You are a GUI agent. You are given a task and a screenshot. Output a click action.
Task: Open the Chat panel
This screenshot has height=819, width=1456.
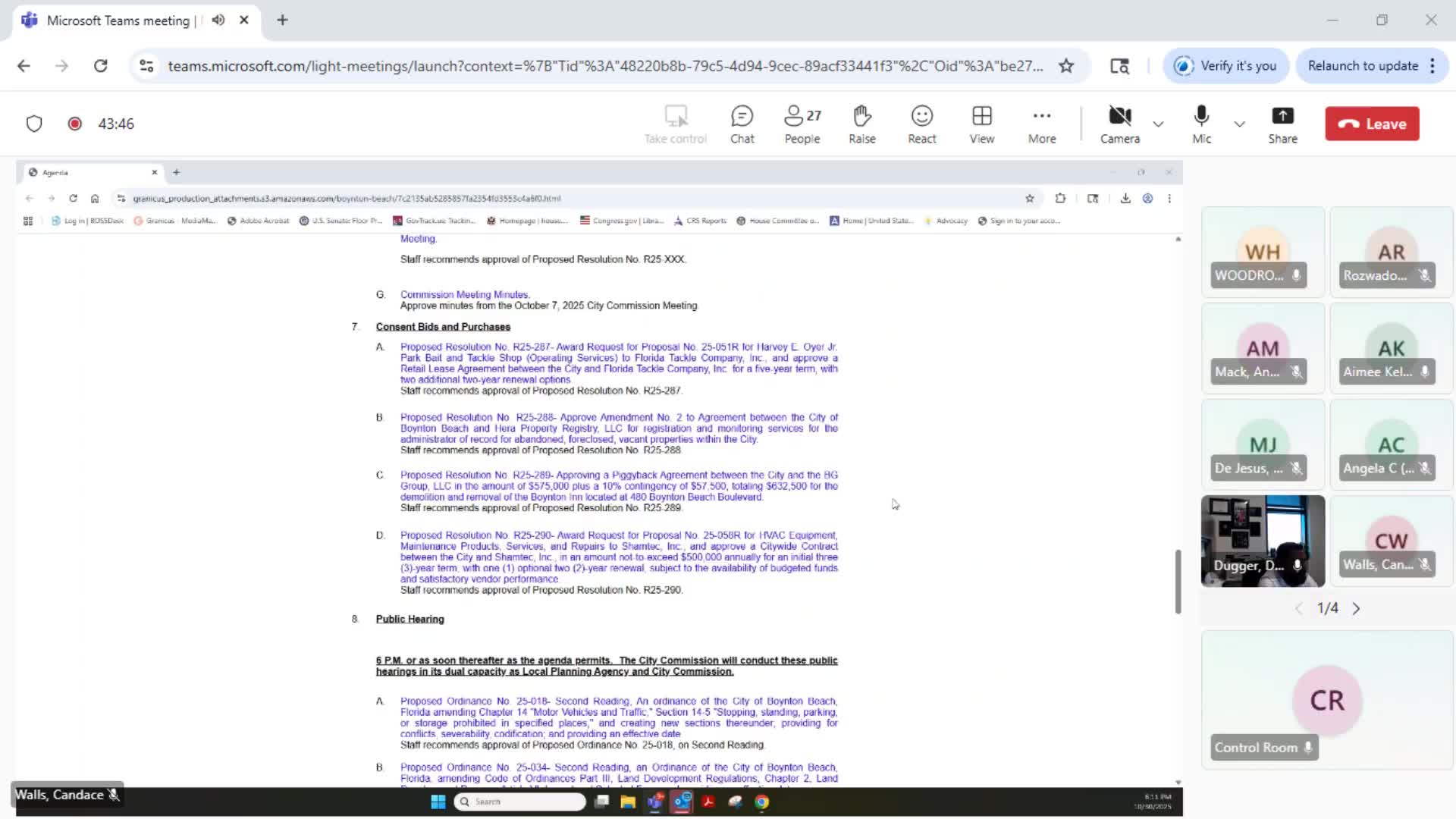click(742, 124)
